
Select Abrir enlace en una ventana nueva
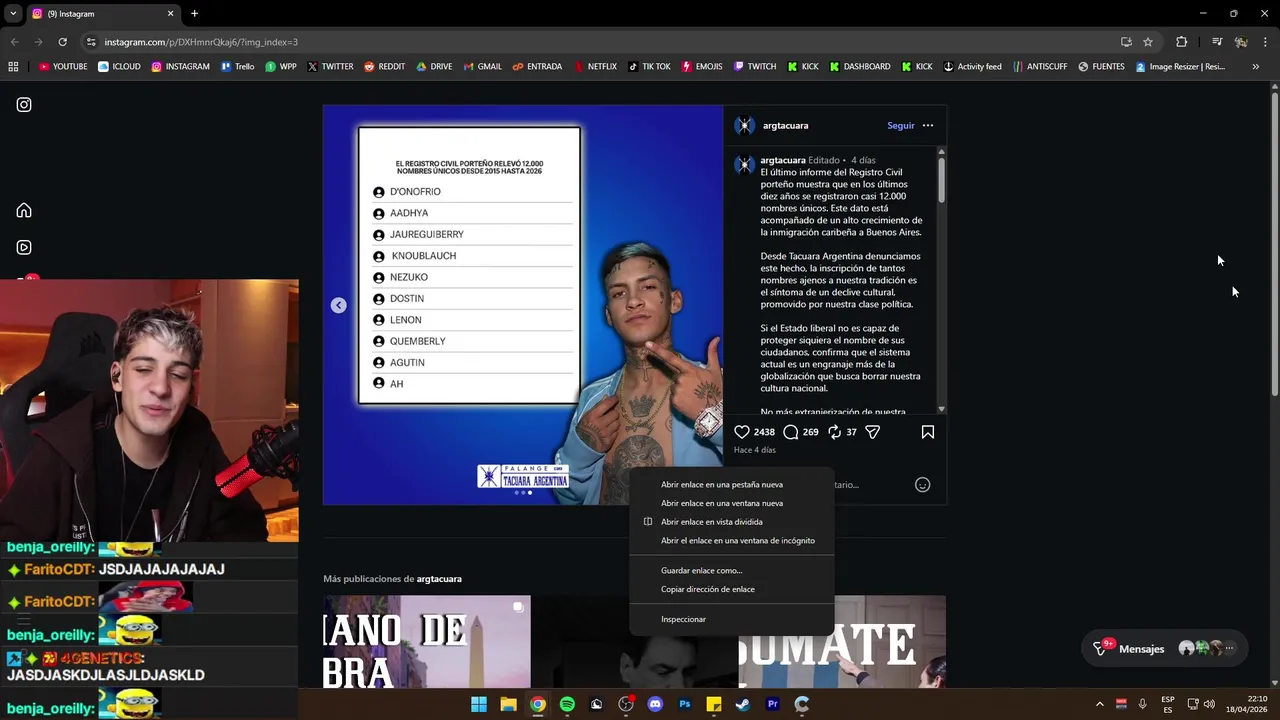tap(731, 504)
